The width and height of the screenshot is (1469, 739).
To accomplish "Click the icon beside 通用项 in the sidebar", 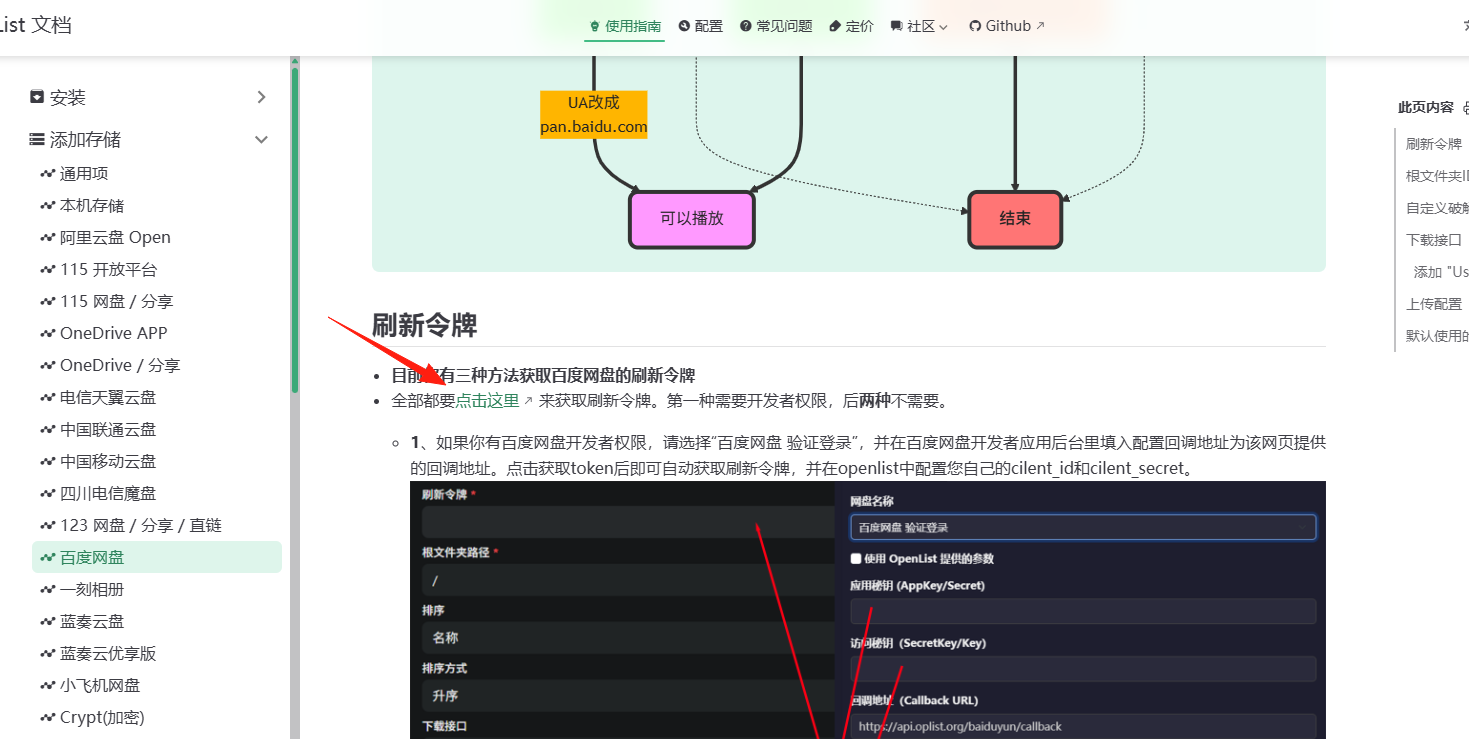I will click(x=47, y=174).
